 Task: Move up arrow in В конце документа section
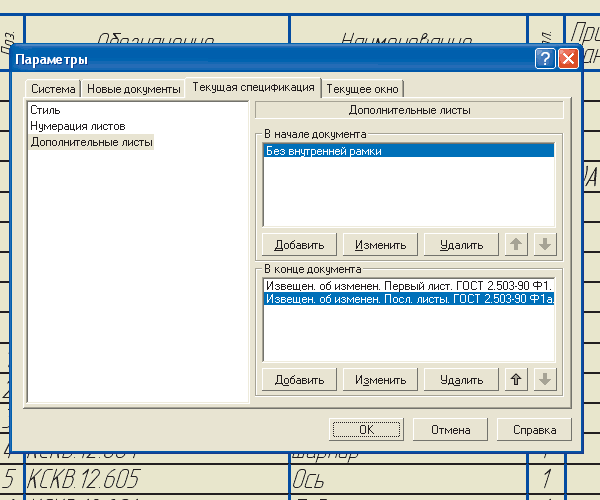pos(516,380)
